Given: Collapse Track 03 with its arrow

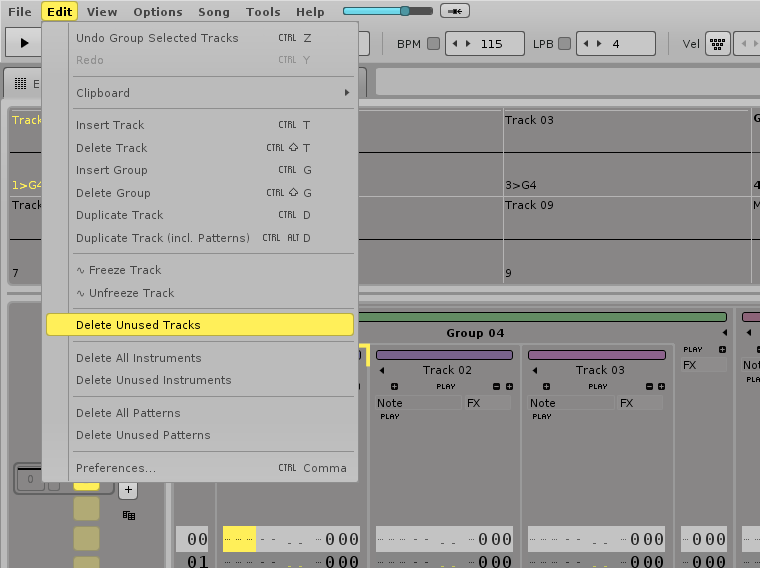Looking at the screenshot, I should (535, 370).
